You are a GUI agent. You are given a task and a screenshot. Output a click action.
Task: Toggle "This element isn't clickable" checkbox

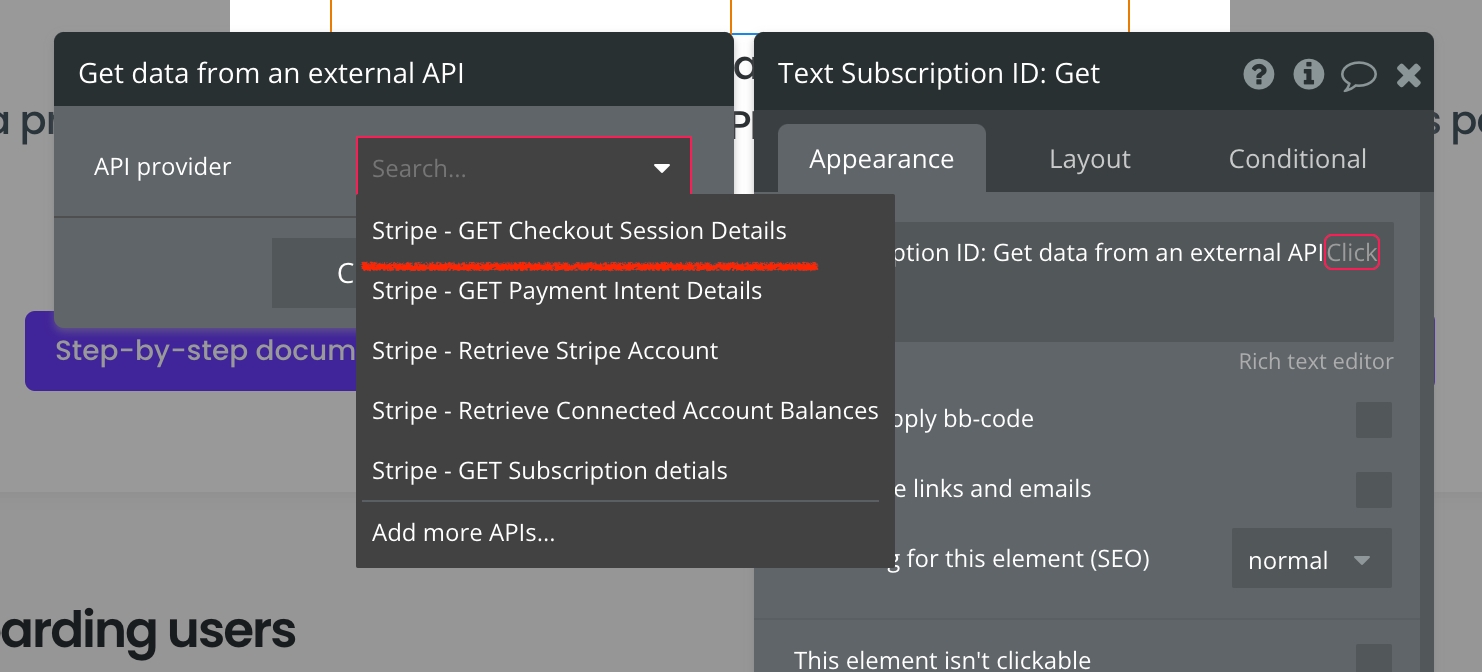click(x=1373, y=659)
